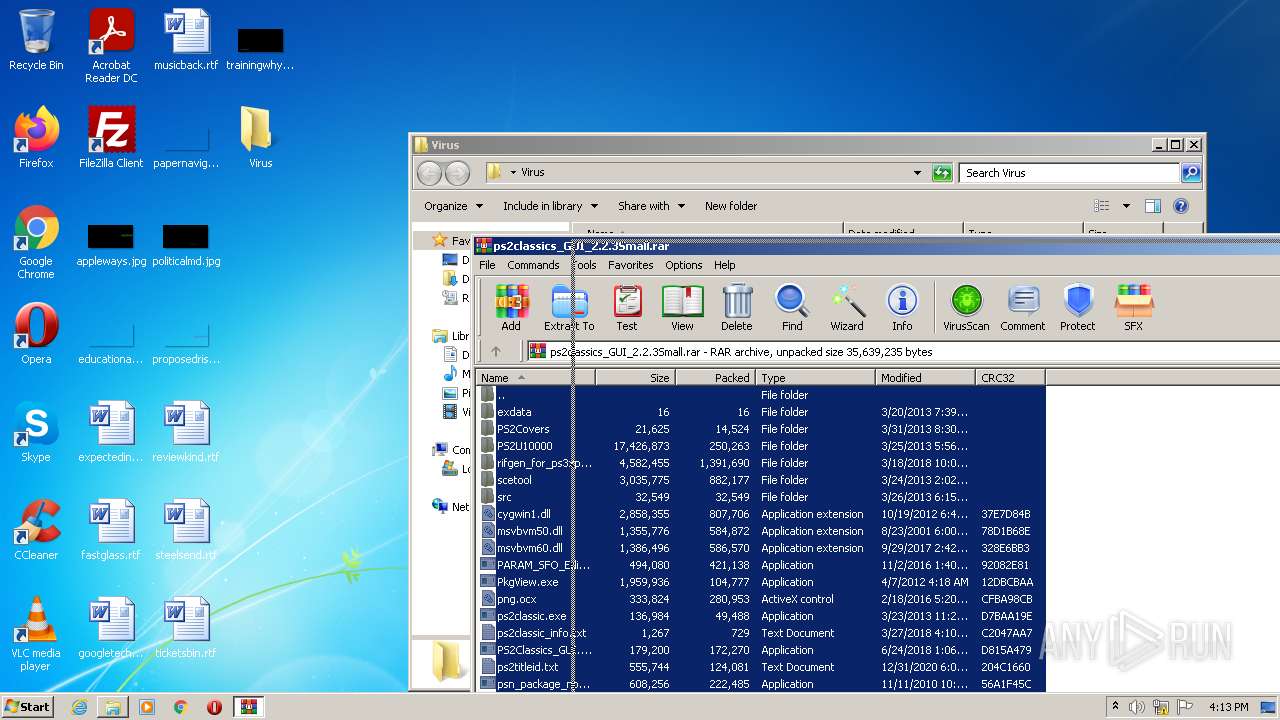Select the scetool folder row

click(x=760, y=480)
